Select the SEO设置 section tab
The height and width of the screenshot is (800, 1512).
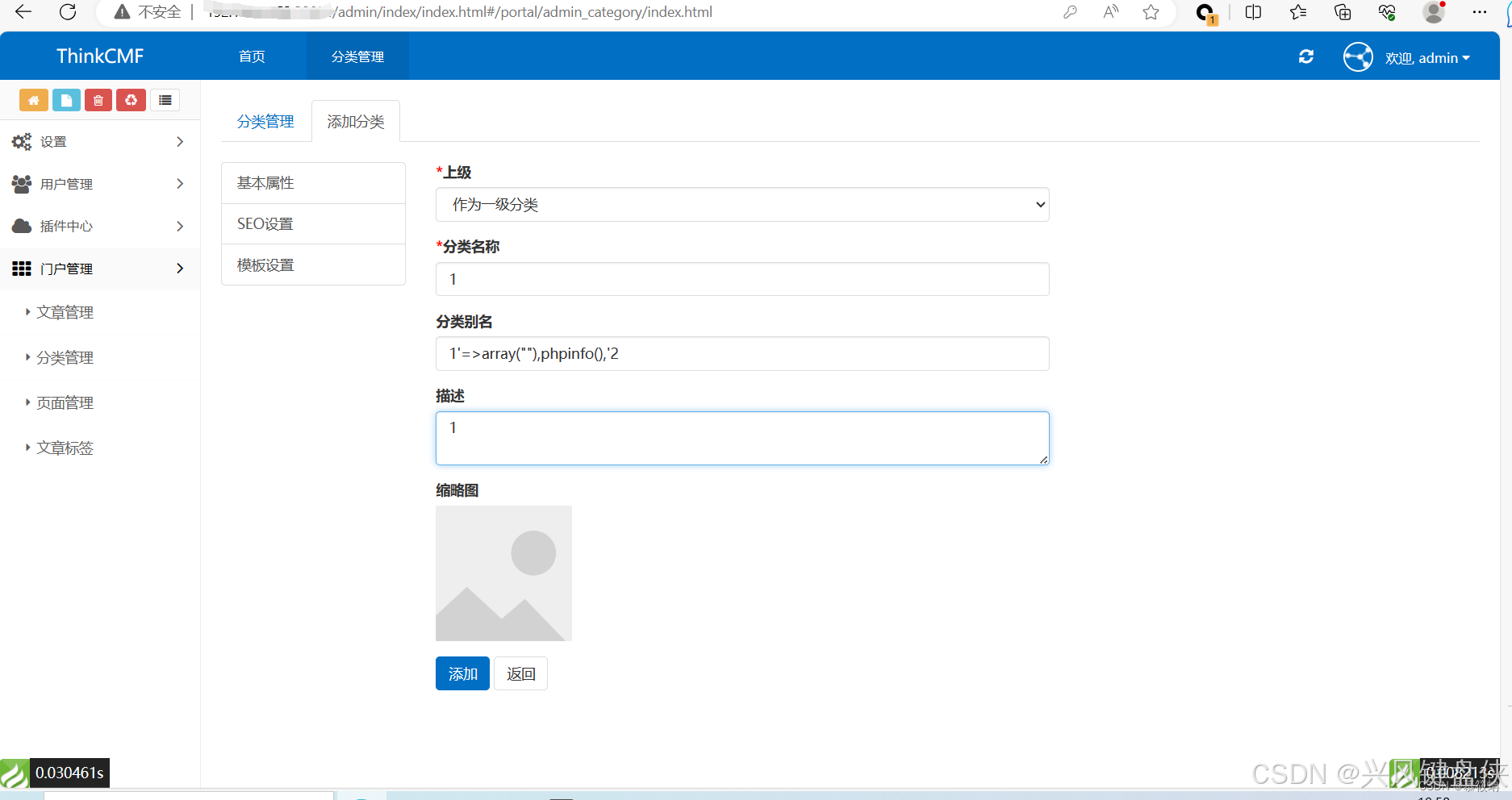point(313,224)
